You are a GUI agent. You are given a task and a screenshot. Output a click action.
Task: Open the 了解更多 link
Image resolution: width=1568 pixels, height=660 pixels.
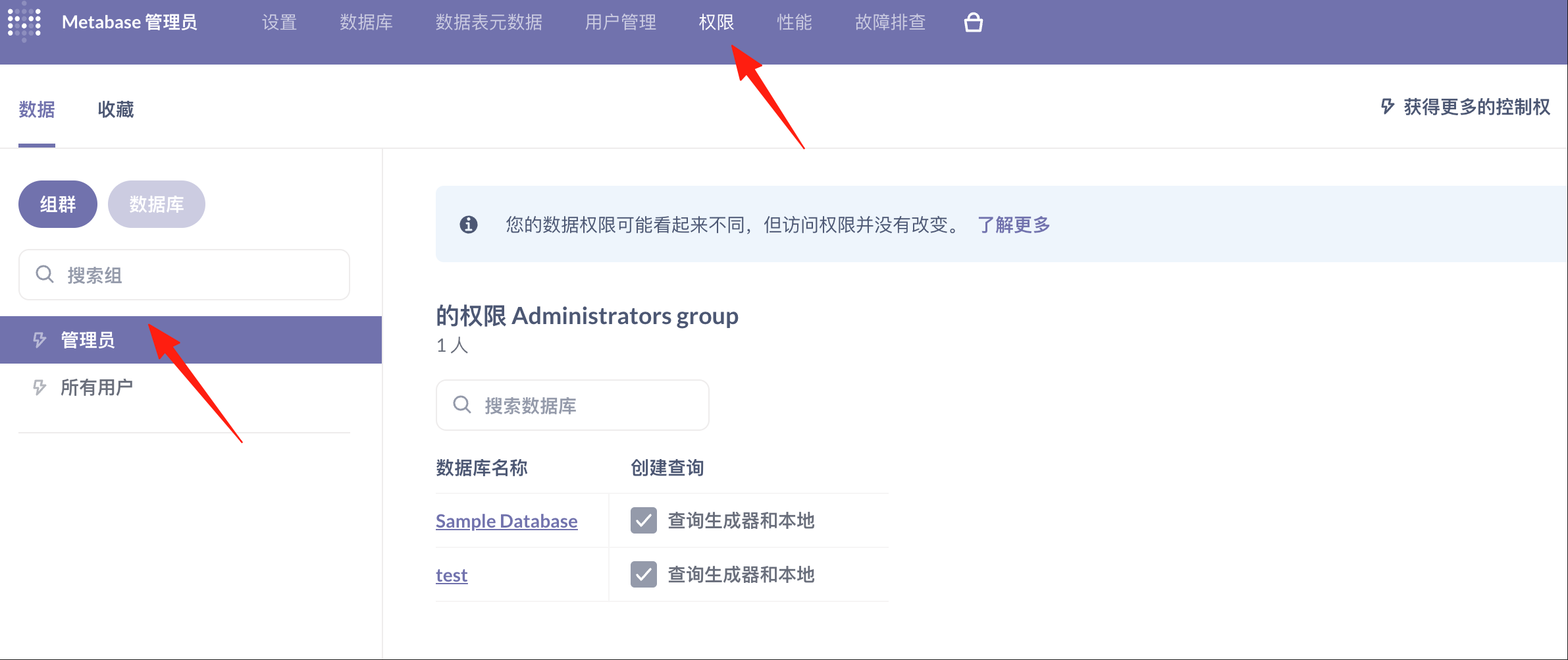click(1013, 225)
